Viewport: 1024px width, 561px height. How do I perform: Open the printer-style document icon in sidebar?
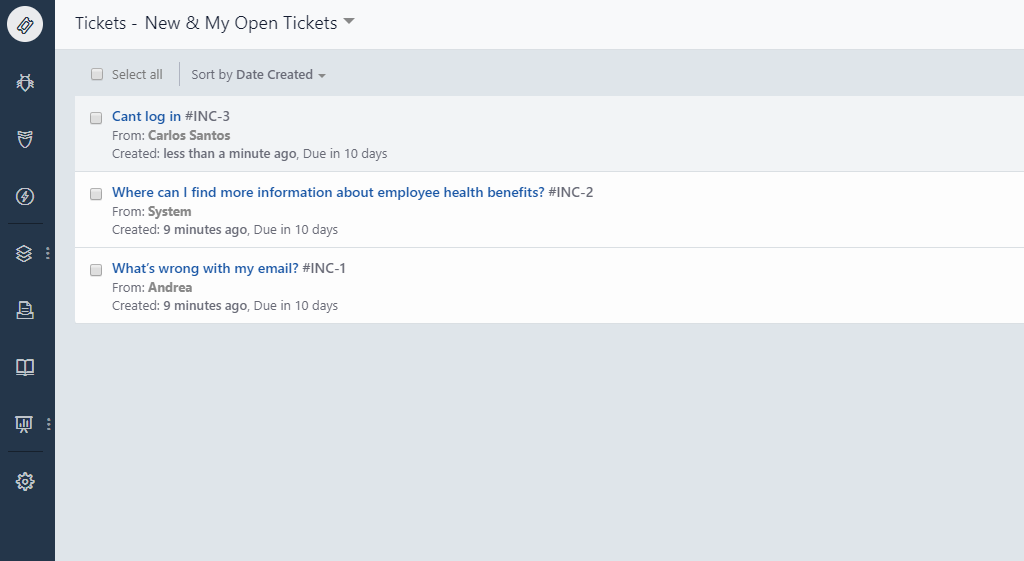pos(25,310)
